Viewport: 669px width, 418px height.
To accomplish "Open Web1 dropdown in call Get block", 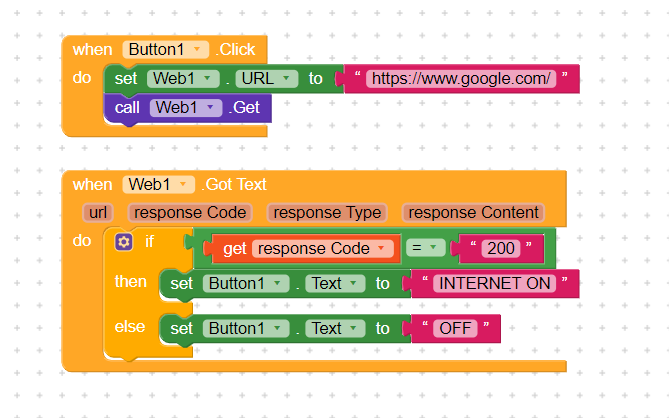I will point(186,107).
